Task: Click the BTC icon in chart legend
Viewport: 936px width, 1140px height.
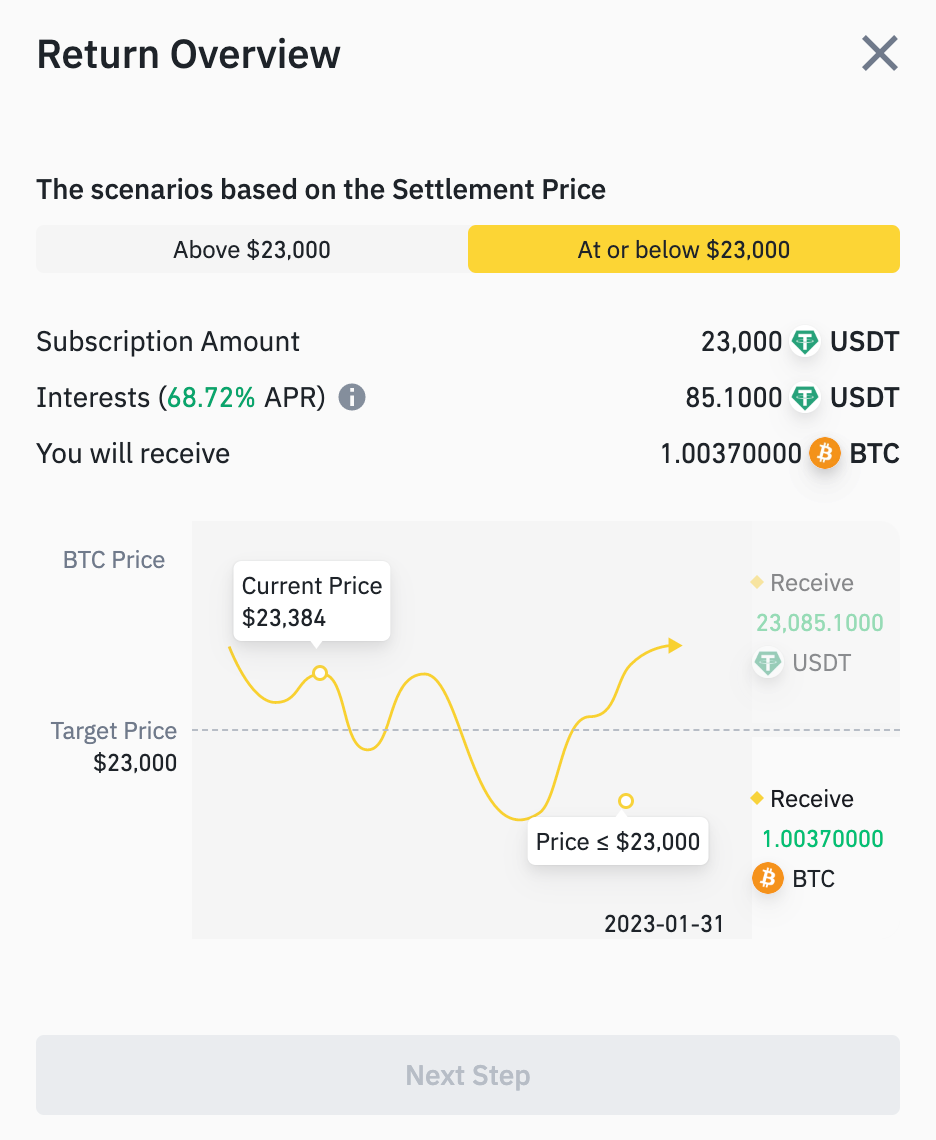Action: [767, 878]
